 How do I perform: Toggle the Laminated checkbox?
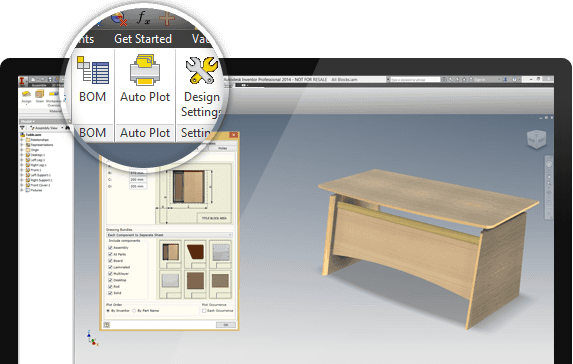coord(110,267)
